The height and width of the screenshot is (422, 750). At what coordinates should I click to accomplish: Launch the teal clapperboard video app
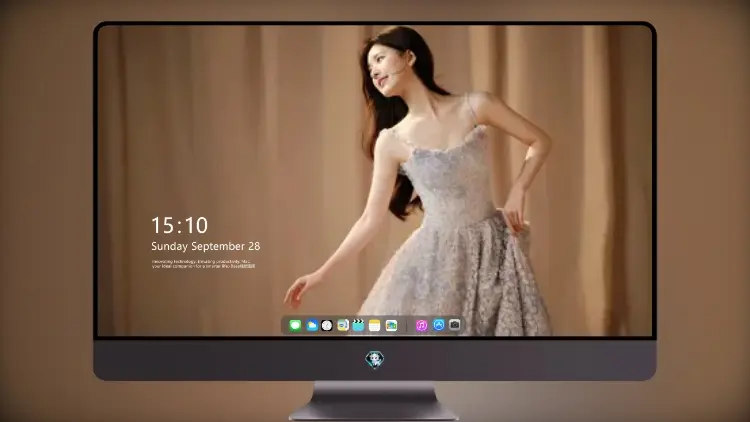click(x=358, y=325)
